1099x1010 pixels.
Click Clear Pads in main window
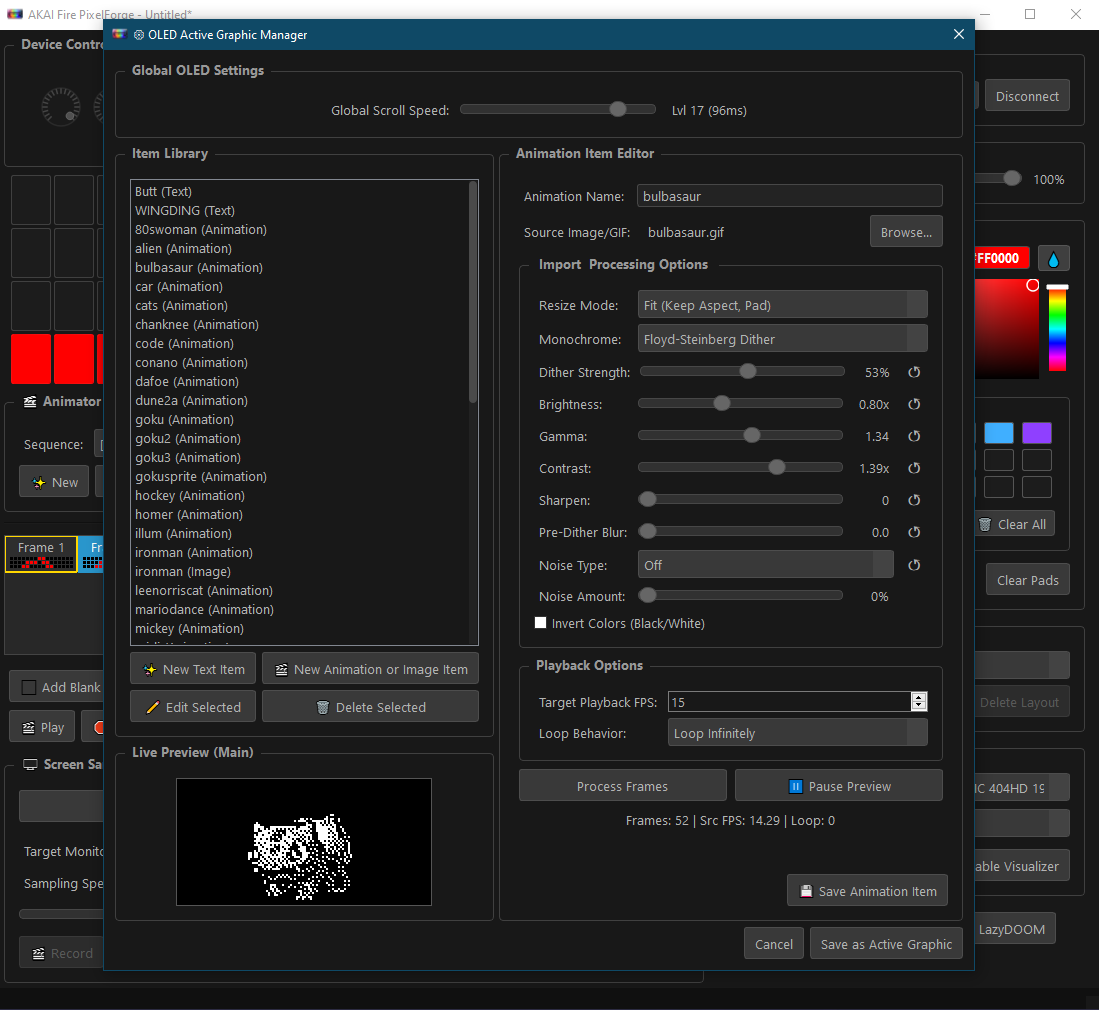pos(1028,580)
